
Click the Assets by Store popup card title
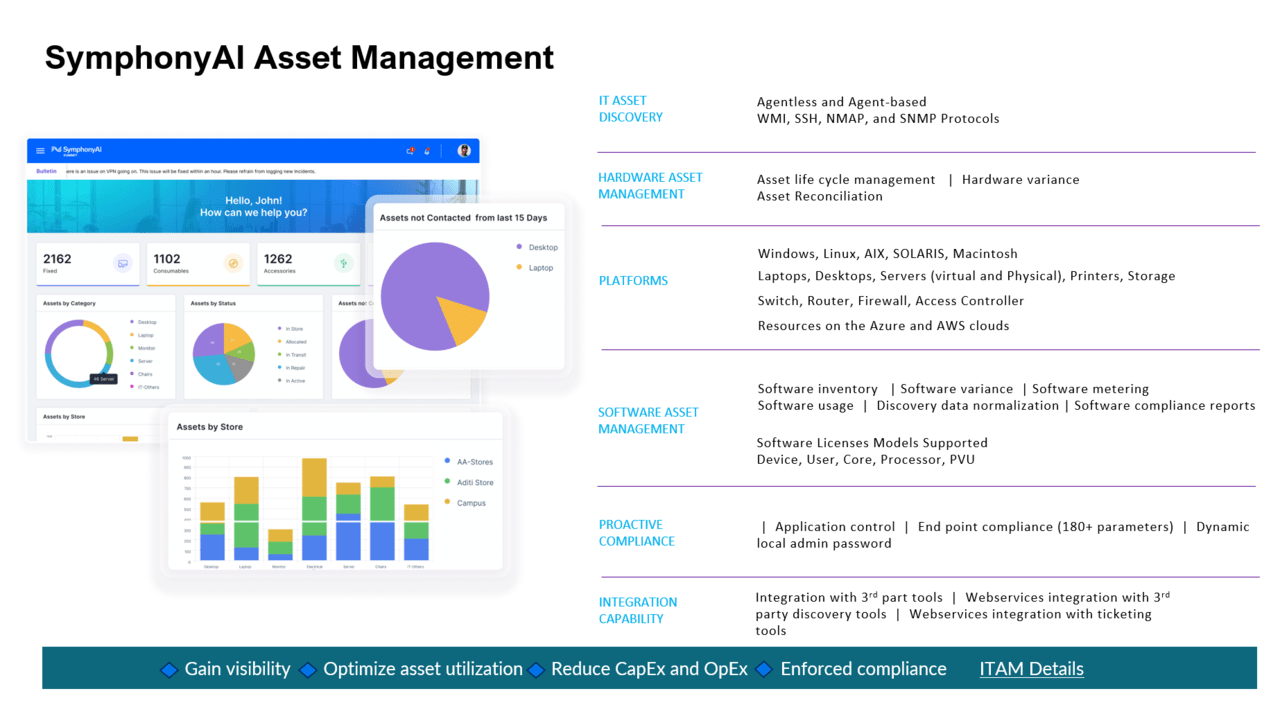pos(210,427)
